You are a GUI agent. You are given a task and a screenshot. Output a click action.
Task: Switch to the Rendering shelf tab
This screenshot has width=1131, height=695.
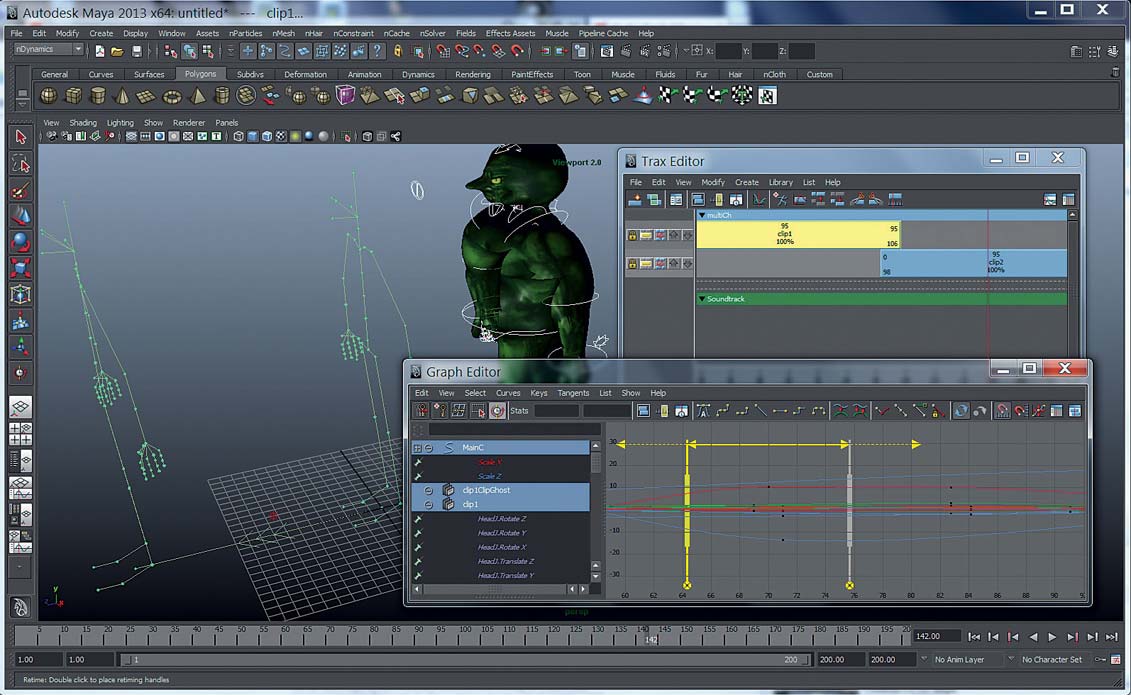tap(472, 74)
